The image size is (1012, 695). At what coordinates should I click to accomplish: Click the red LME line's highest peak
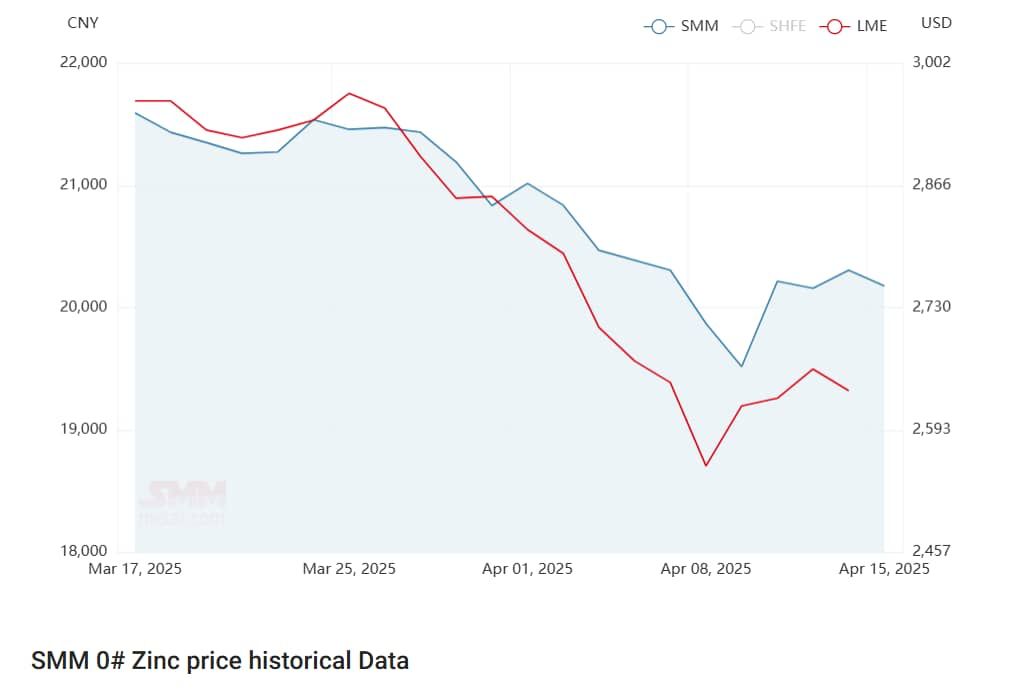point(348,93)
